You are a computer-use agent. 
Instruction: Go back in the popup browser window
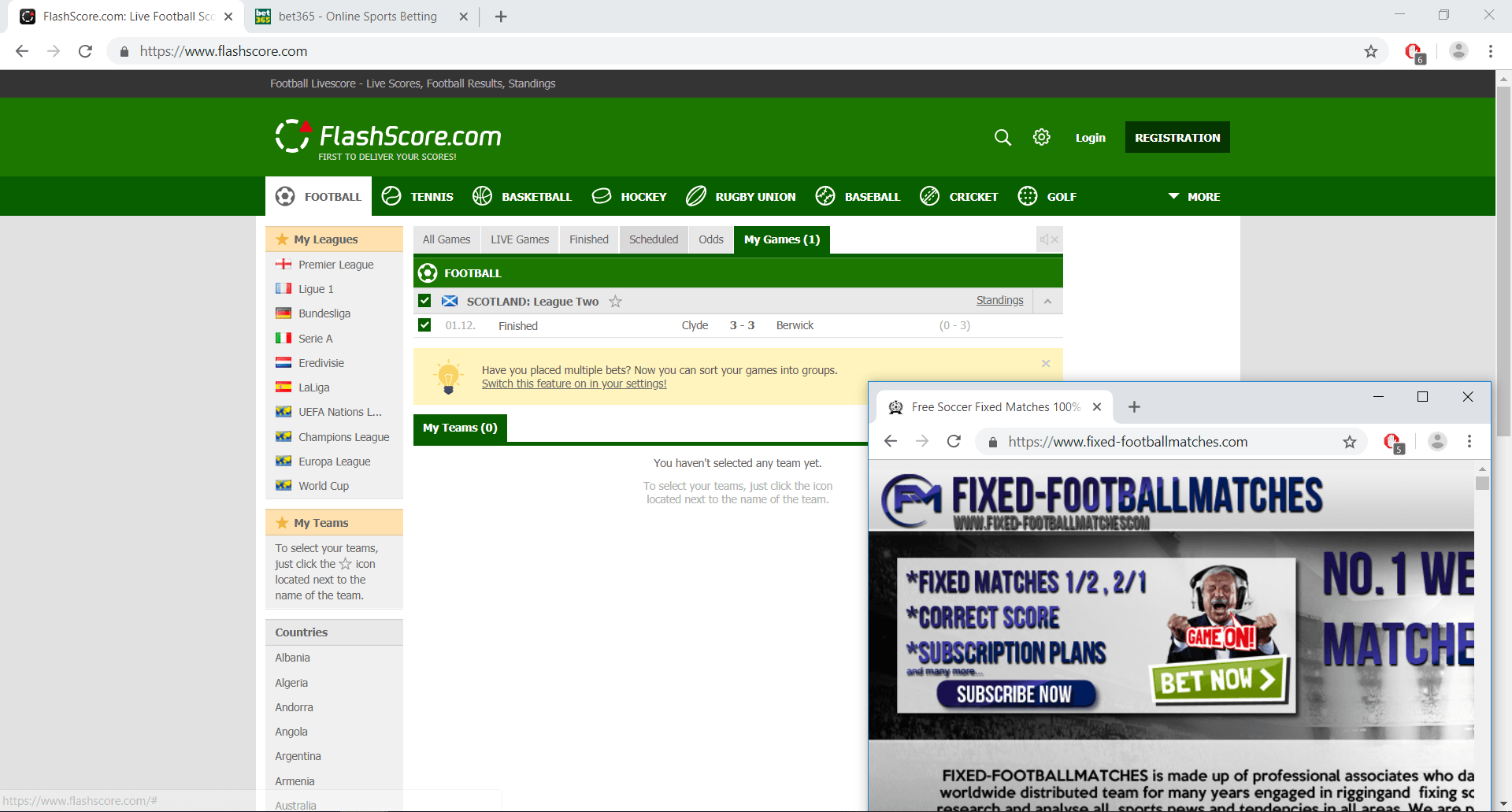pos(891,441)
